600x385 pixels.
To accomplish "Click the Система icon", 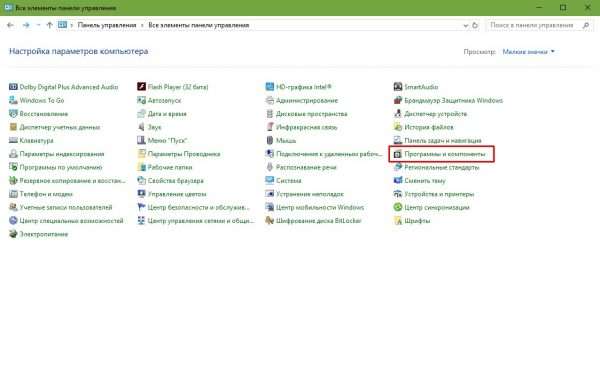I will coord(269,181).
